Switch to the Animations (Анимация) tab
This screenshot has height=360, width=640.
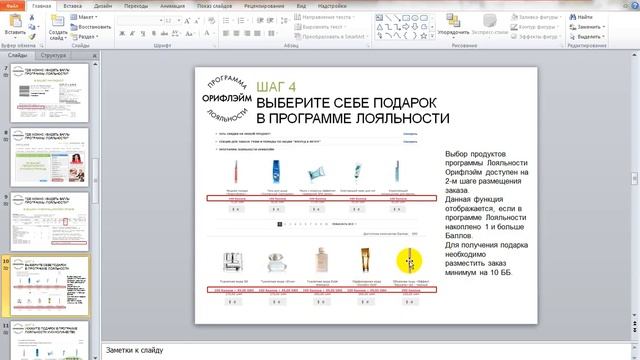(x=172, y=6)
